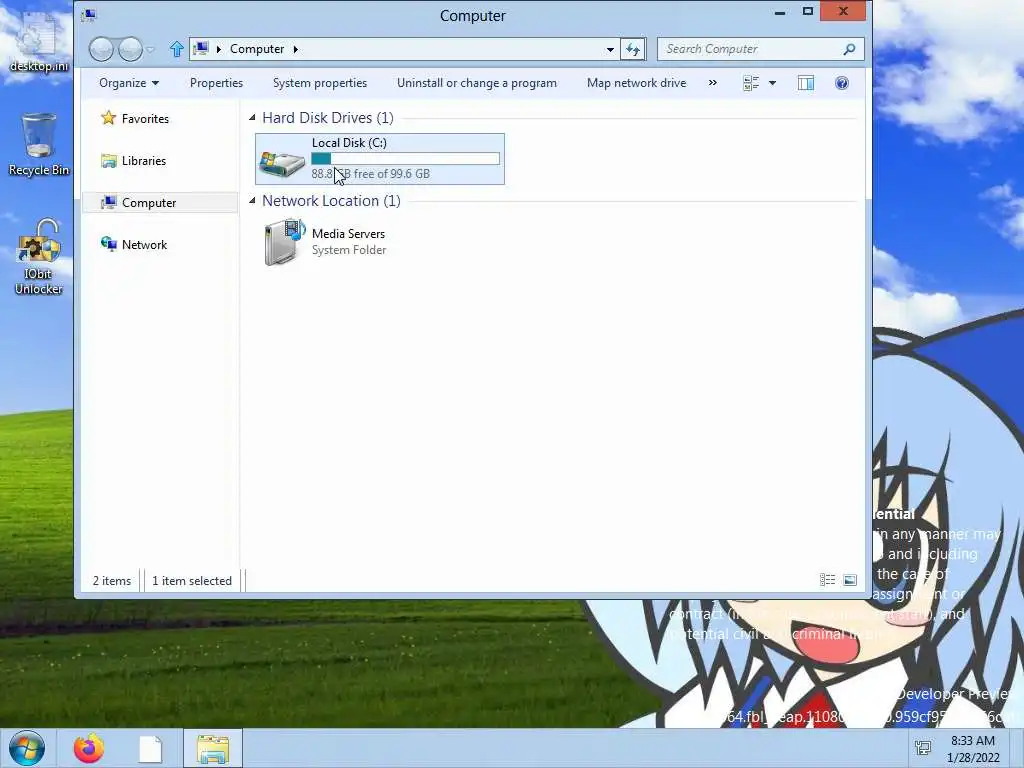Click the Change your view icon

point(751,83)
